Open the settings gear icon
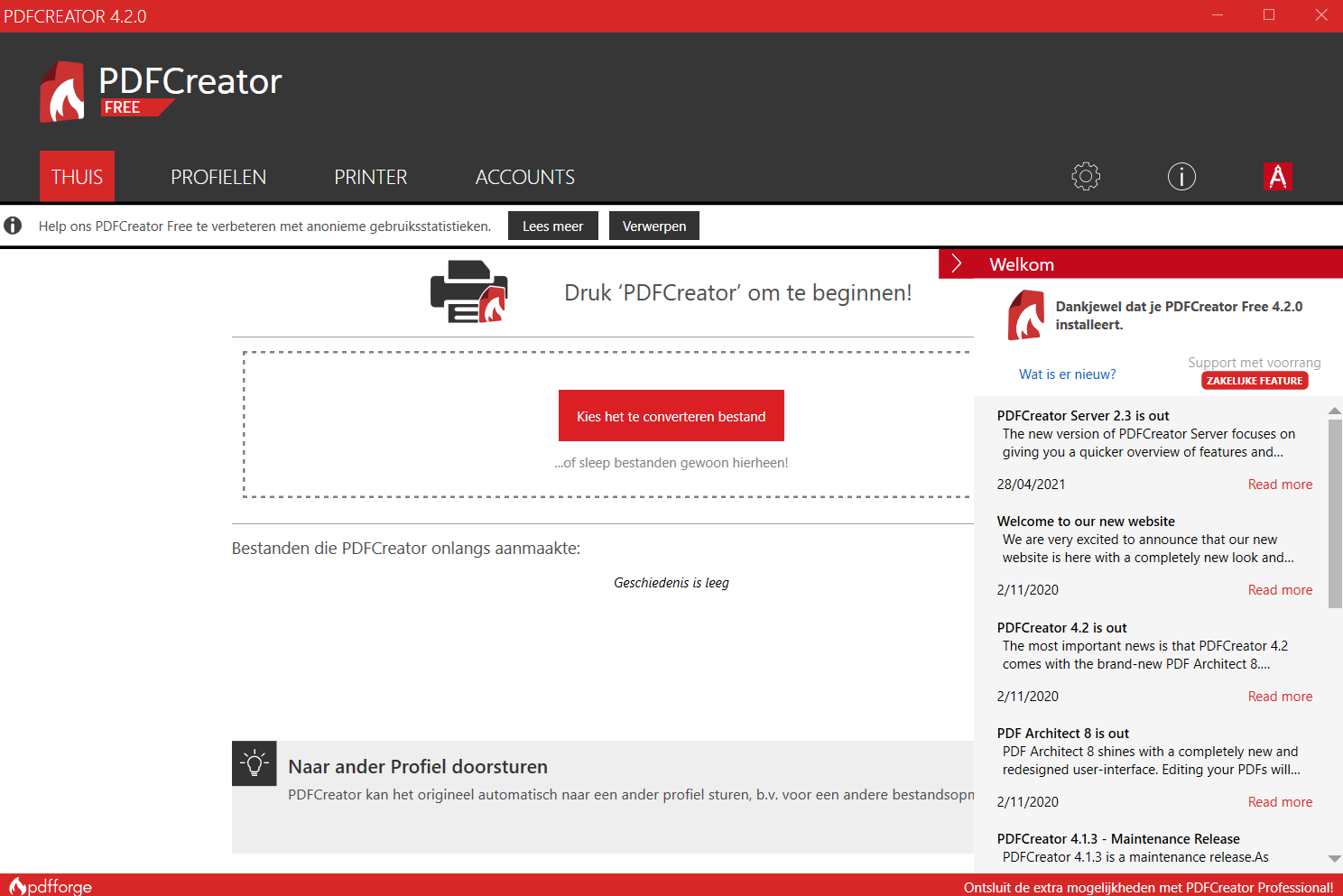Viewport: 1343px width, 896px height. pos(1086,177)
